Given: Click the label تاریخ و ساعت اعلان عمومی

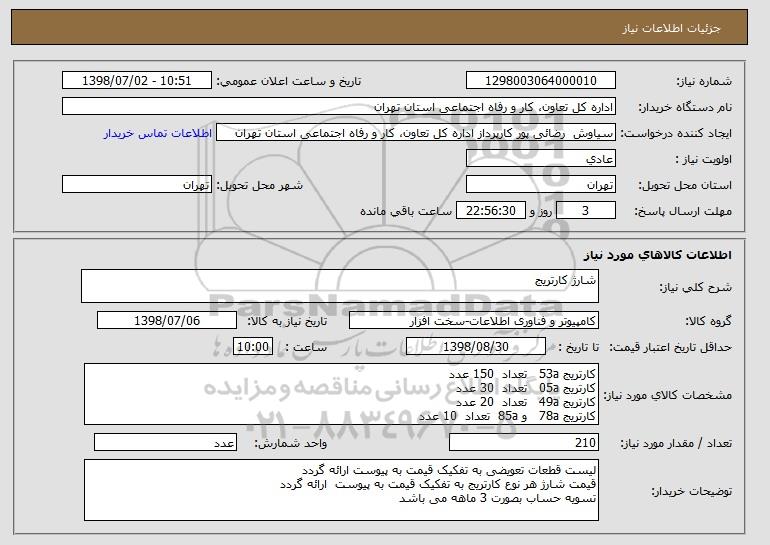Looking at the screenshot, I should click(x=289, y=81).
